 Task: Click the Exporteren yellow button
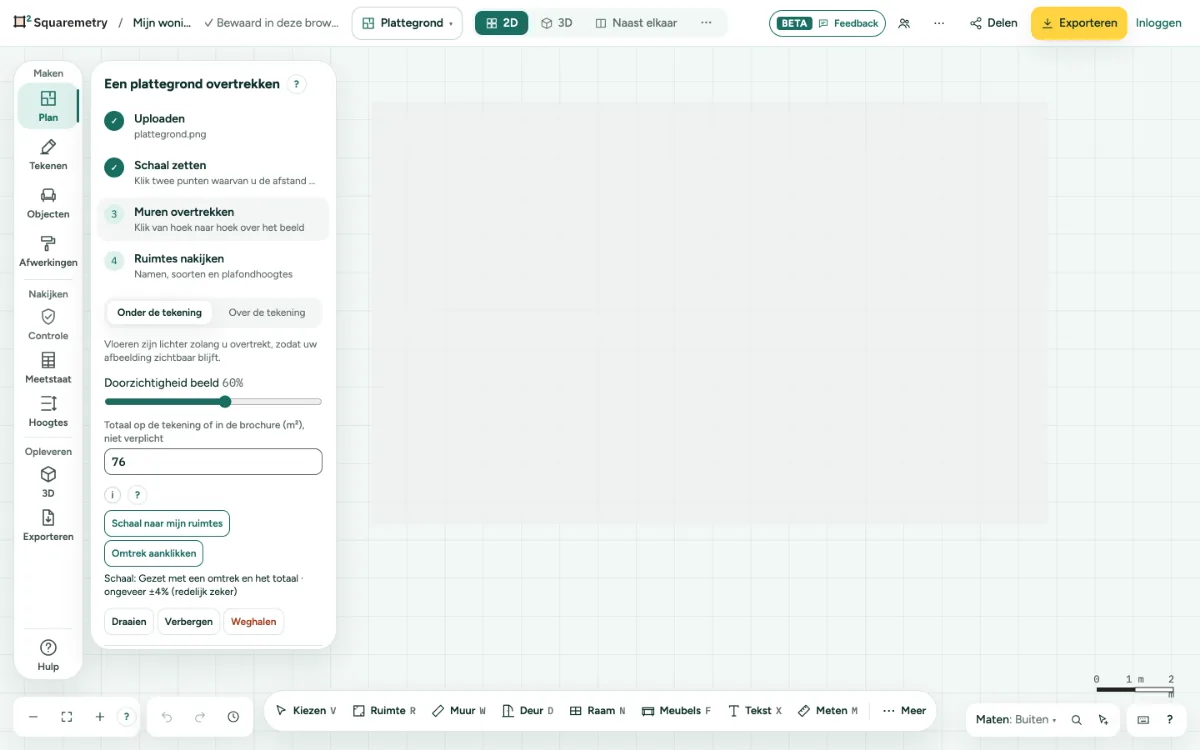click(1079, 23)
